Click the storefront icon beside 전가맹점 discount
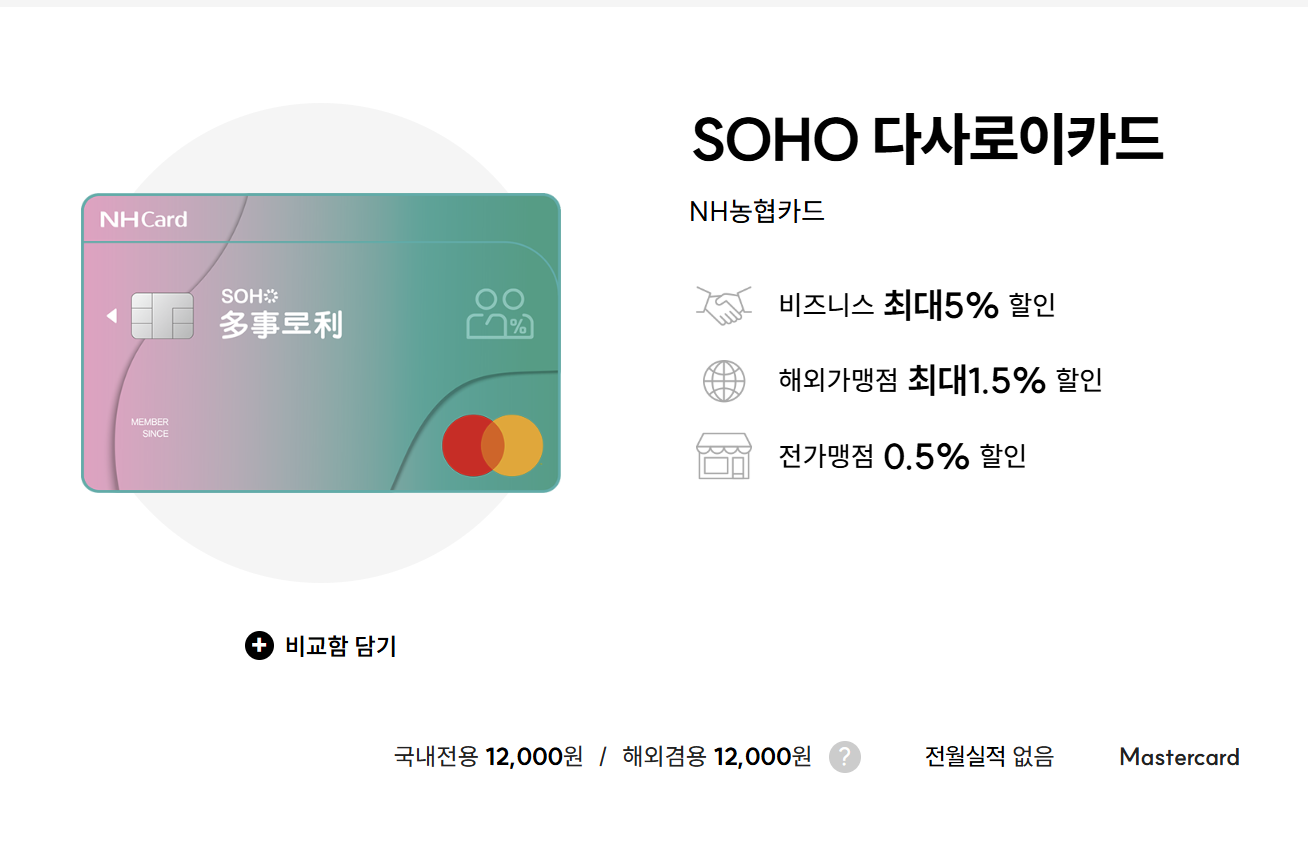 tap(724, 456)
